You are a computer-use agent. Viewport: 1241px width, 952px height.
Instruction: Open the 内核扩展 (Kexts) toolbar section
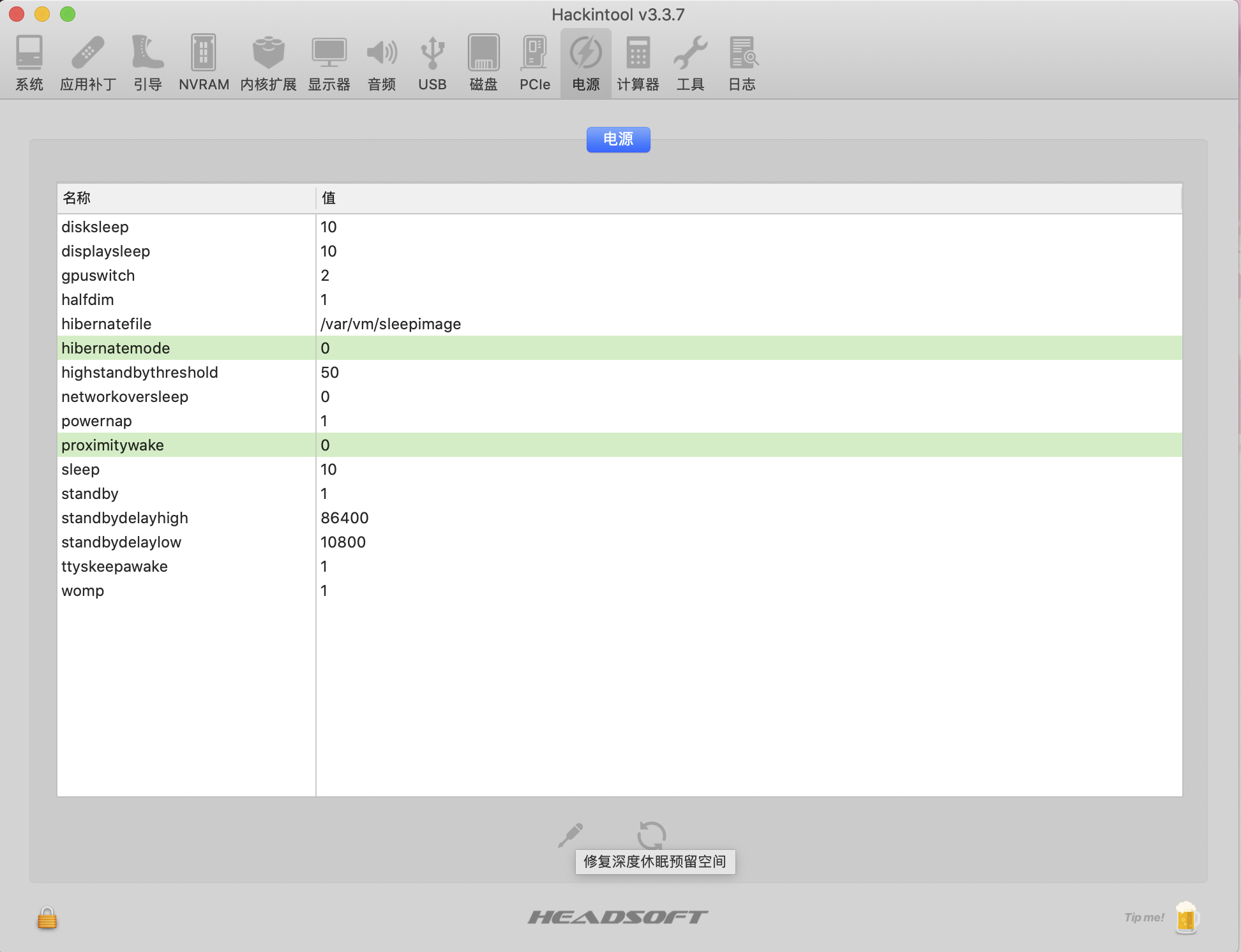[268, 63]
